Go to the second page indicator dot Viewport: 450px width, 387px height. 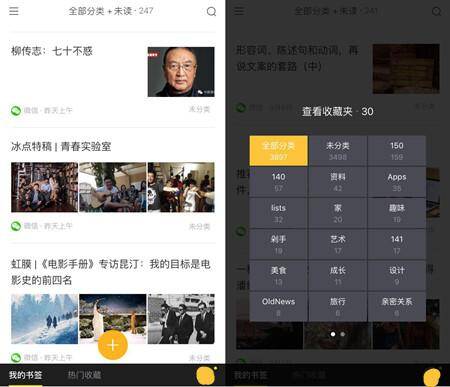coord(343,334)
